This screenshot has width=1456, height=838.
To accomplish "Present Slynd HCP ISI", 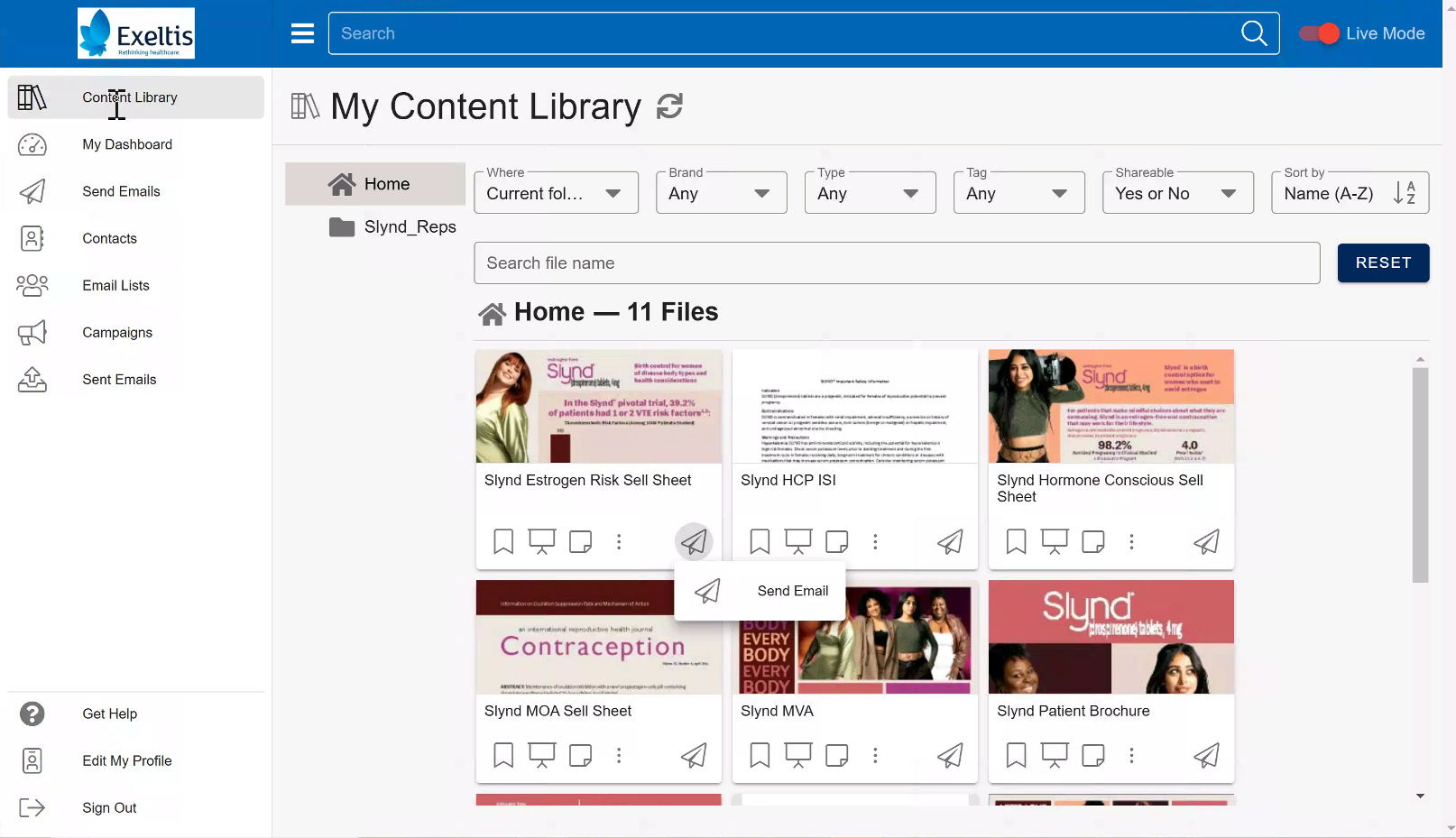I will coord(798,541).
